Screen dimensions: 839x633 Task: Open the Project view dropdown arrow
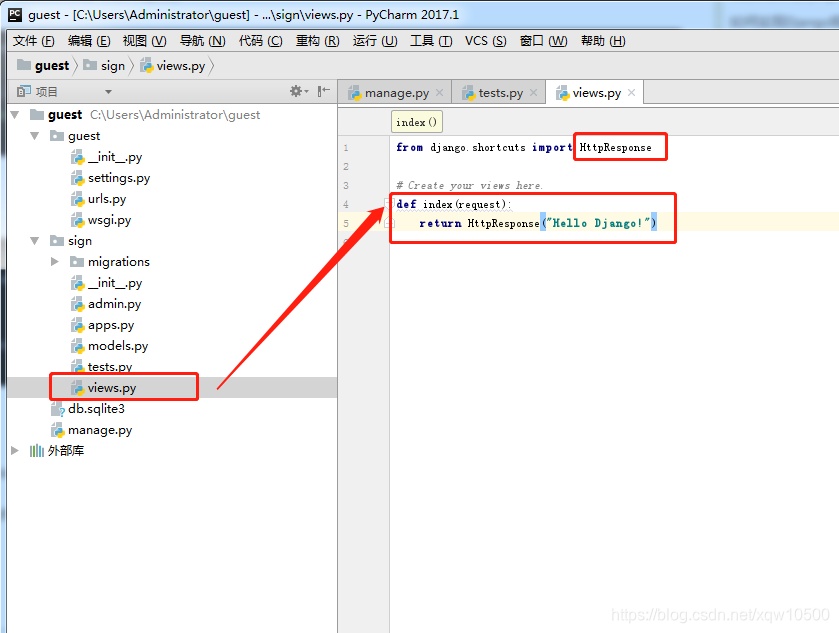point(109,92)
